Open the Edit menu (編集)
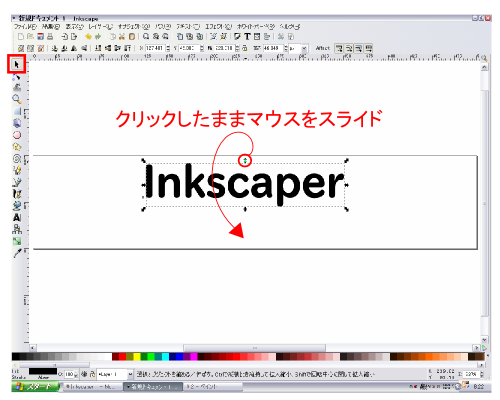 [51, 26]
